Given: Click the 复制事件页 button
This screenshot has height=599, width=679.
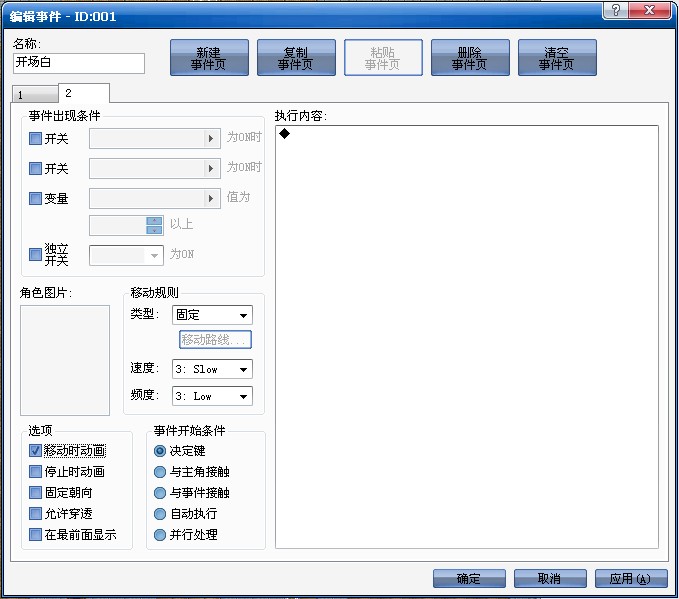Looking at the screenshot, I should point(296,58).
